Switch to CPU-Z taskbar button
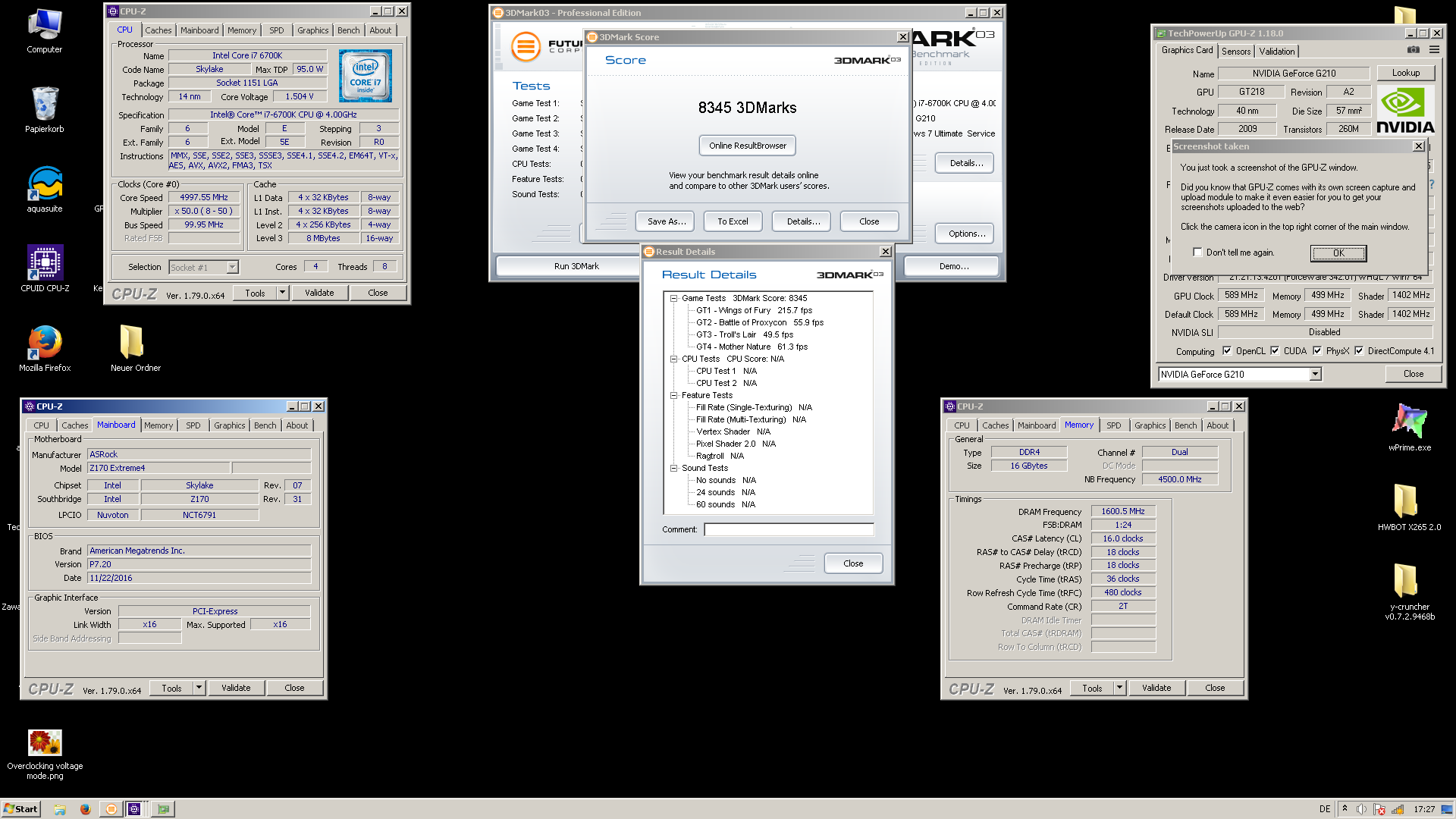1456x819 pixels. click(136, 809)
